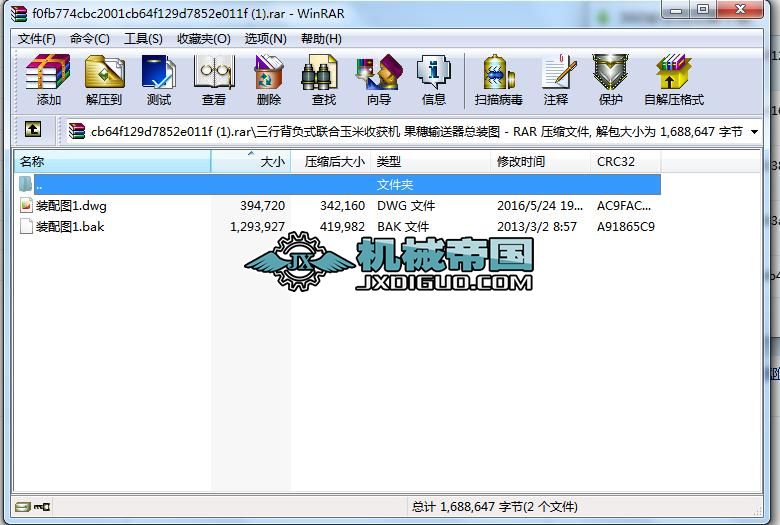Open the 工具(S) menu

tap(143, 39)
